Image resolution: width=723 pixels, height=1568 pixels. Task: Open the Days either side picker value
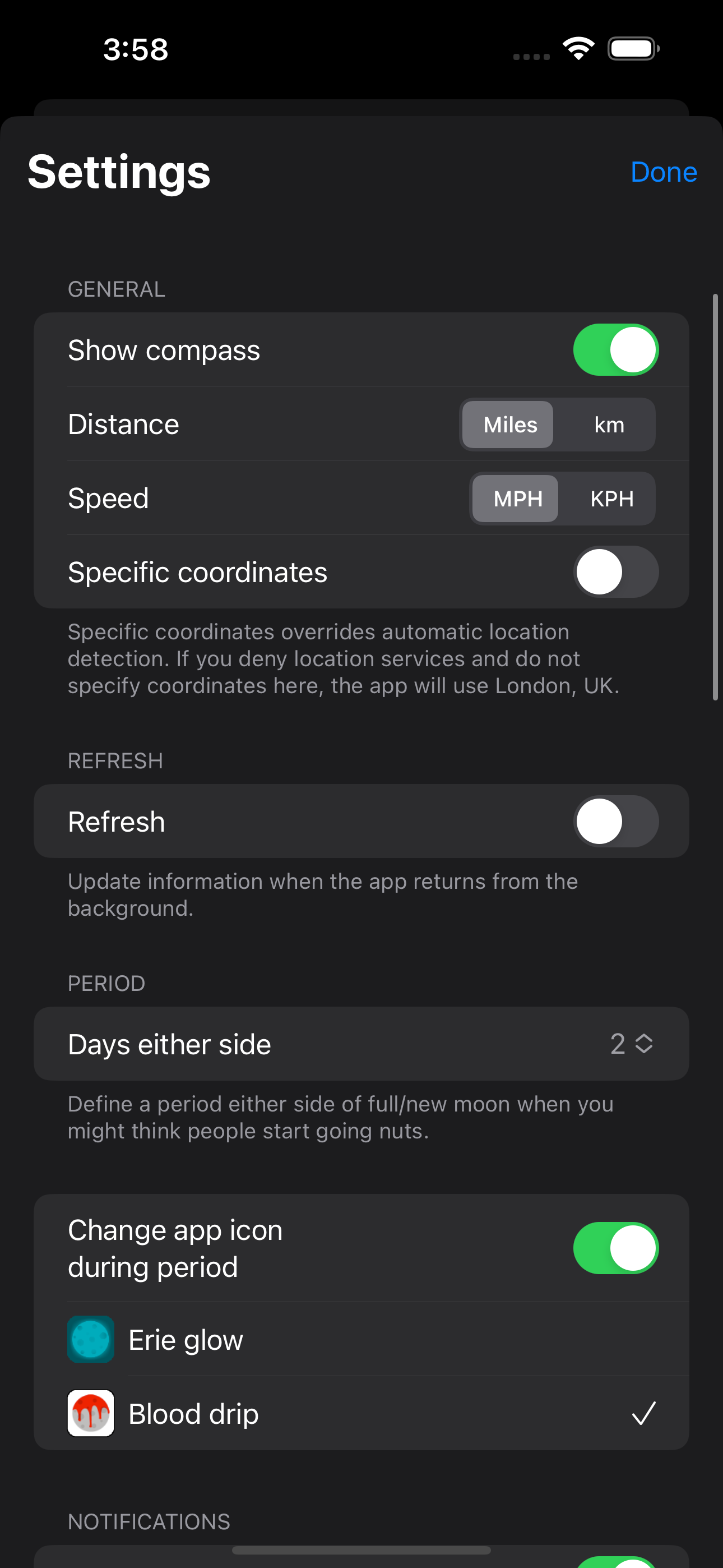pyautogui.click(x=618, y=1043)
